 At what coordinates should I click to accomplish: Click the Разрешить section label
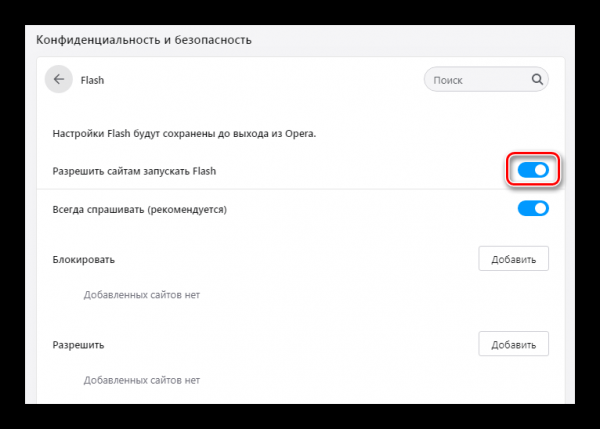coord(78,345)
